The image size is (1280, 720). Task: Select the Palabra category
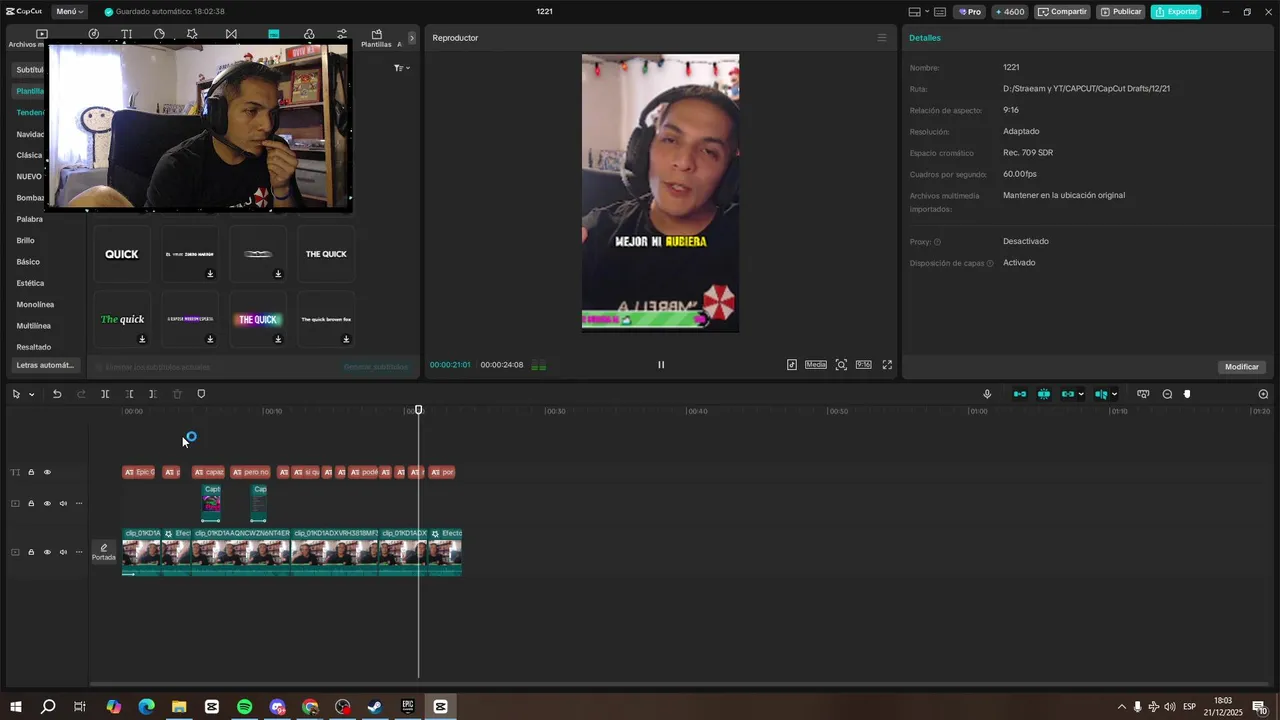pos(30,219)
